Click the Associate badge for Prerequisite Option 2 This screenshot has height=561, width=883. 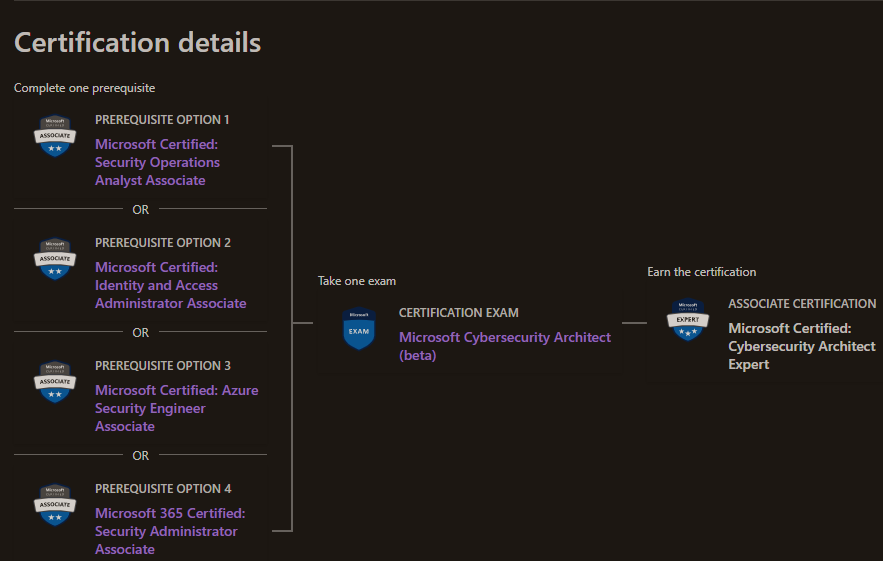coord(55,259)
